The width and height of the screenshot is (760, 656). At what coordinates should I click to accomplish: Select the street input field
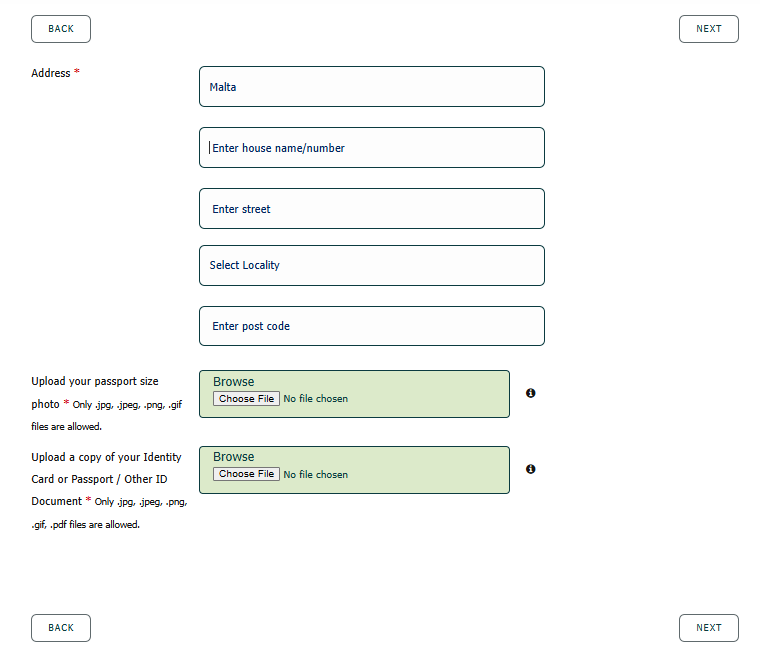(372, 209)
